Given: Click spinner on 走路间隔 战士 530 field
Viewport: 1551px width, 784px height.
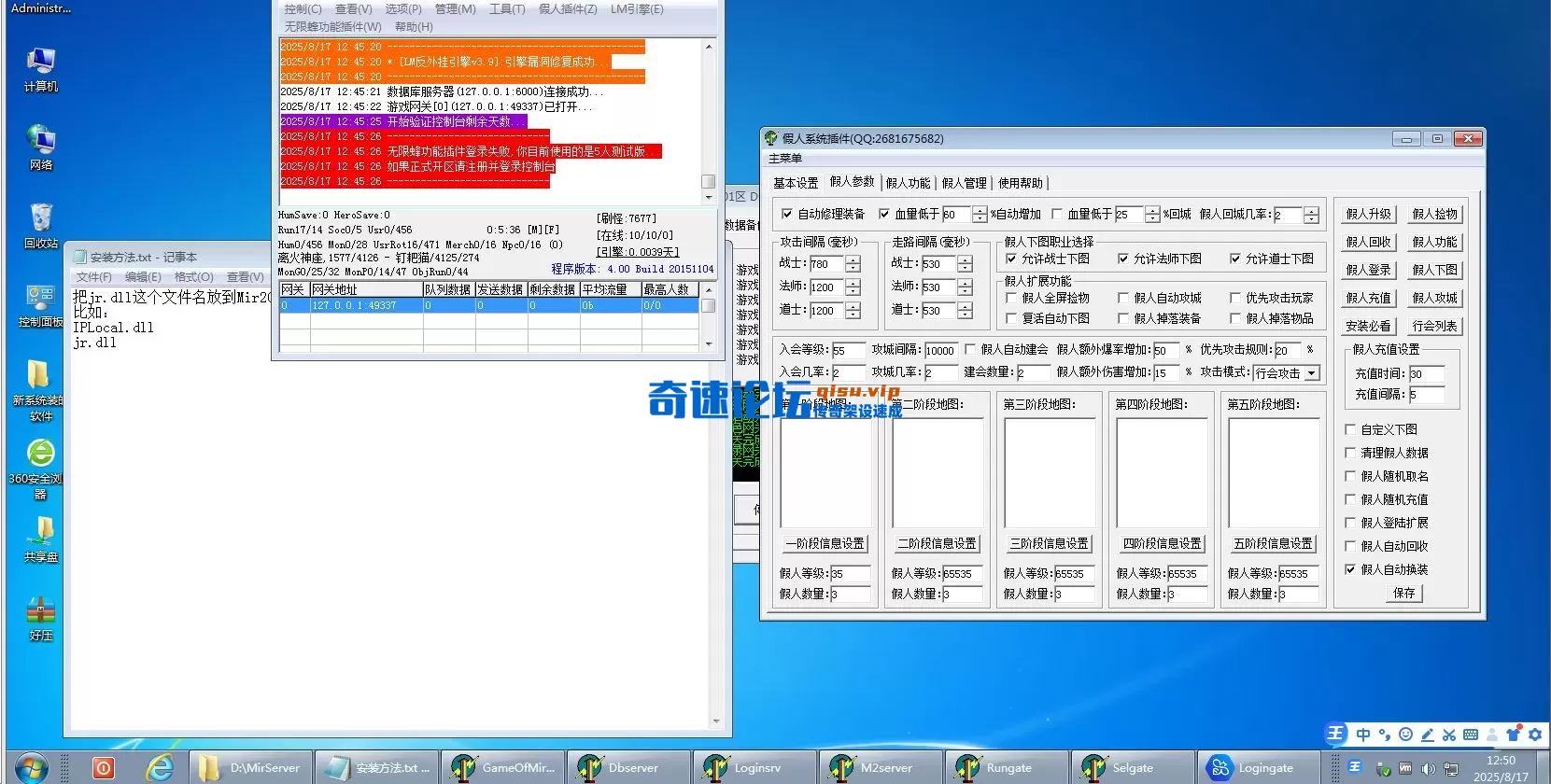Looking at the screenshot, I should [965, 264].
